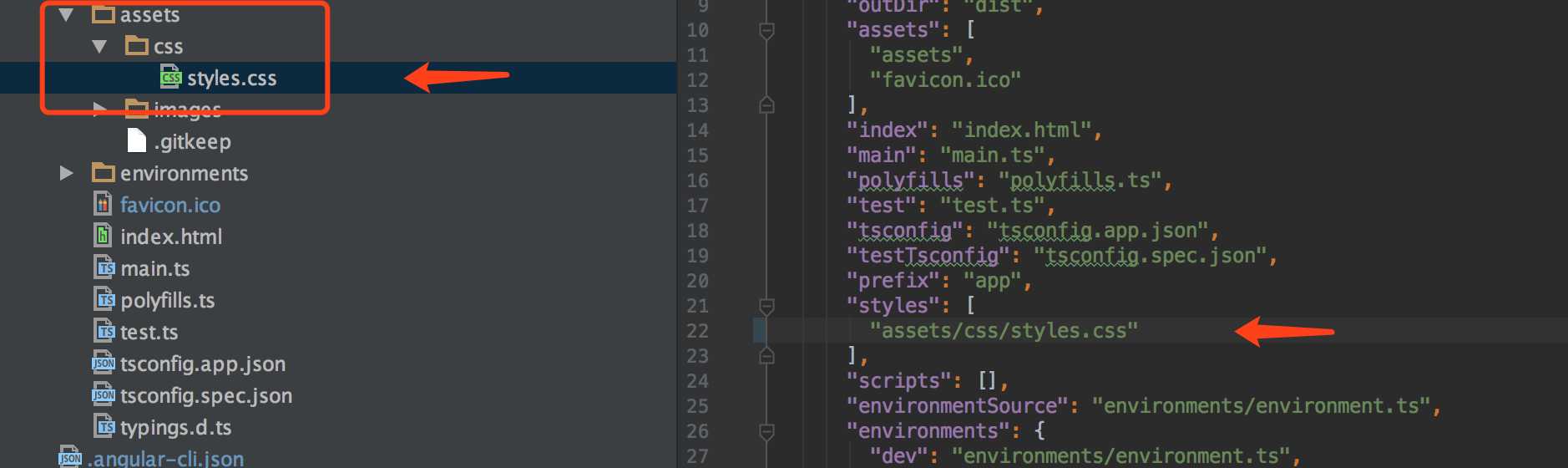Click fold end marker at line 13
This screenshot has width=1568, height=468.
(x=766, y=105)
